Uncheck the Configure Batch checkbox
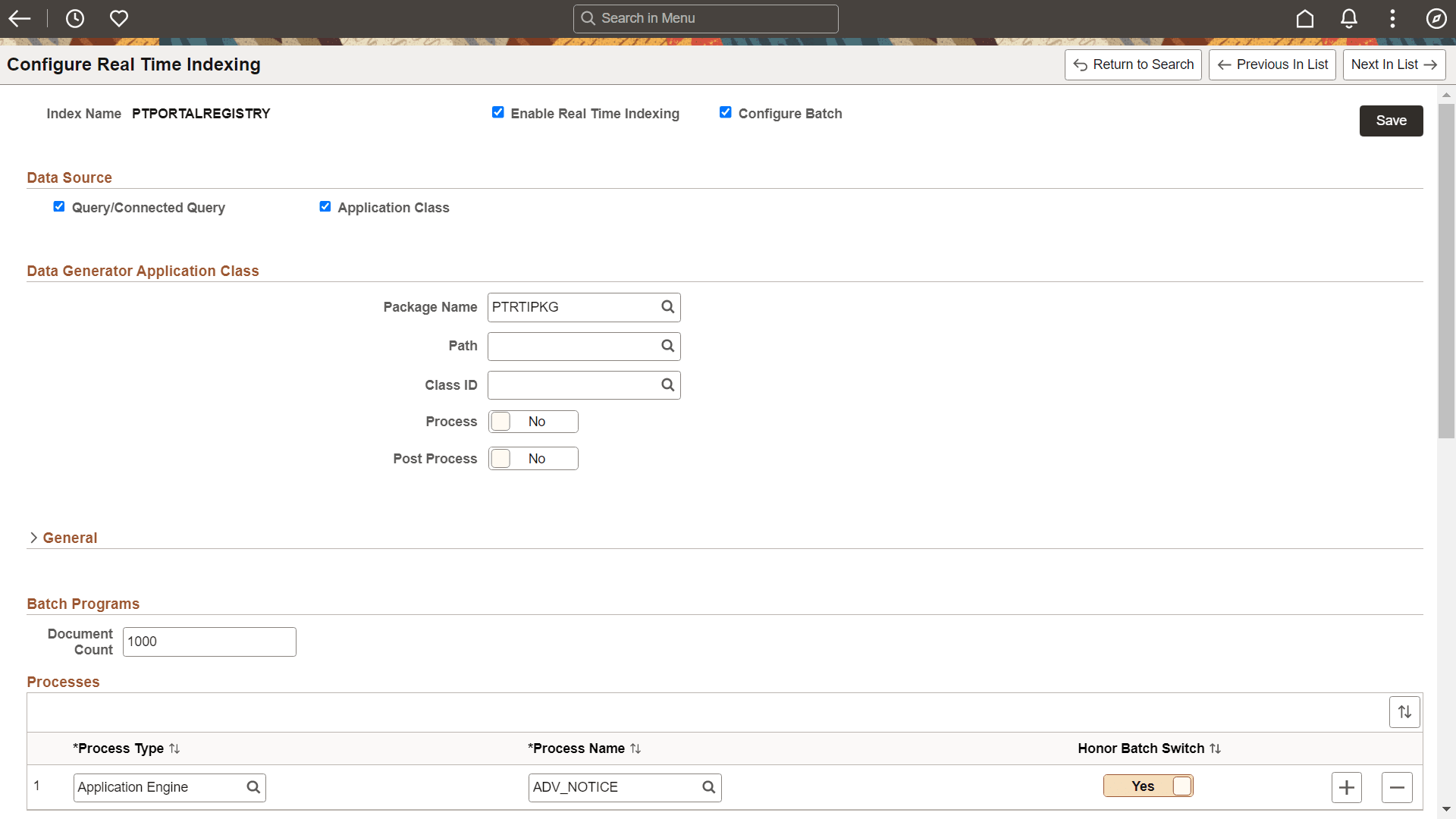The width and height of the screenshot is (1456, 819). coord(726,111)
